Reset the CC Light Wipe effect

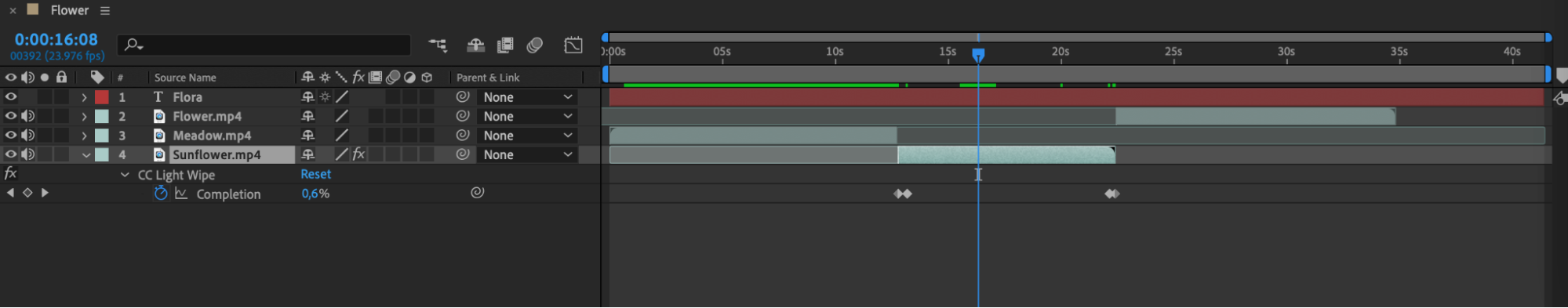316,174
